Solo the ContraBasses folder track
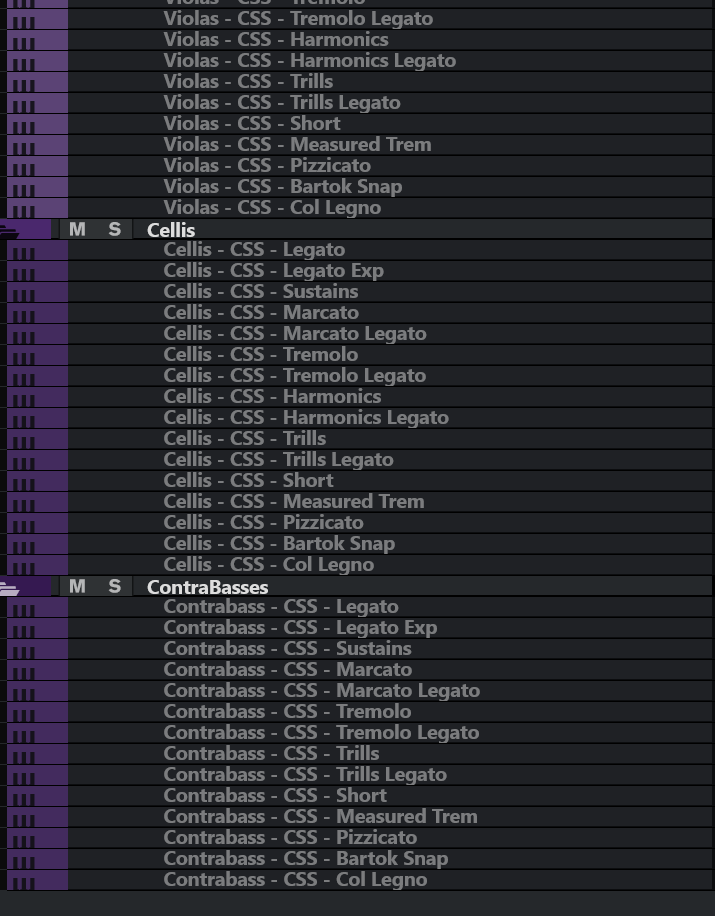 coord(114,586)
